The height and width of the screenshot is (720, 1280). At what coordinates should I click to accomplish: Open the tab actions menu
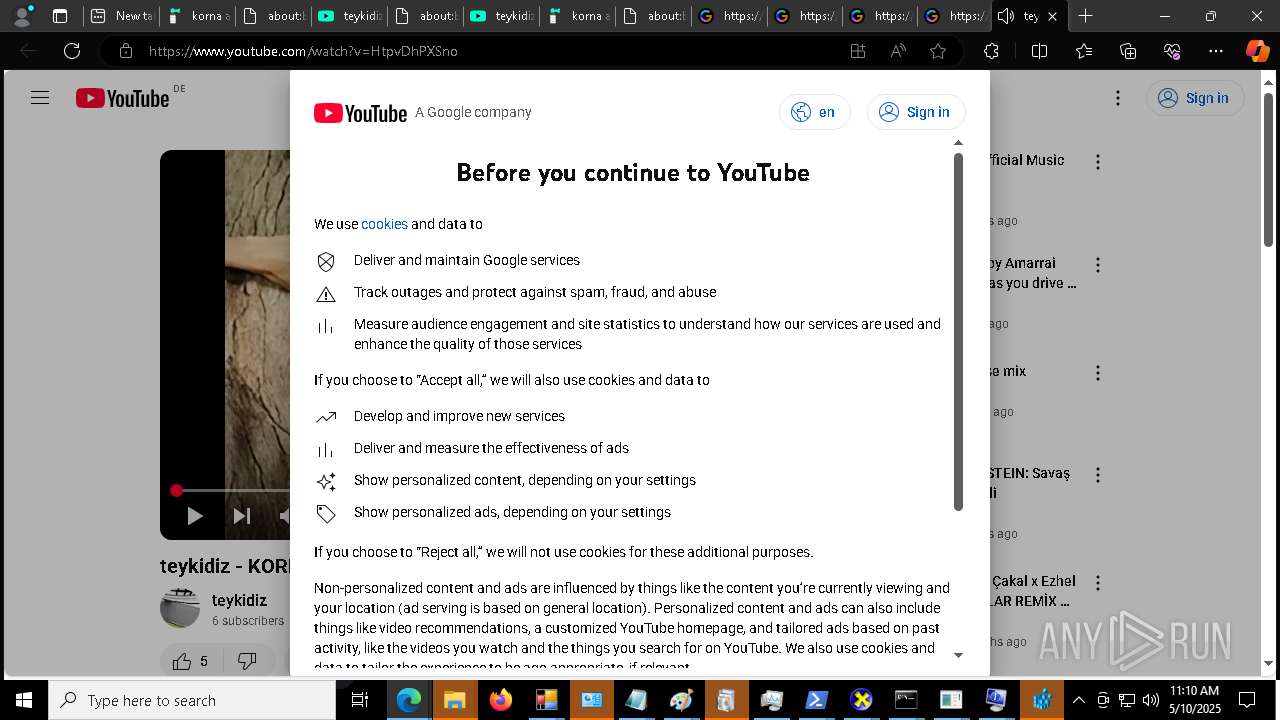(60, 16)
